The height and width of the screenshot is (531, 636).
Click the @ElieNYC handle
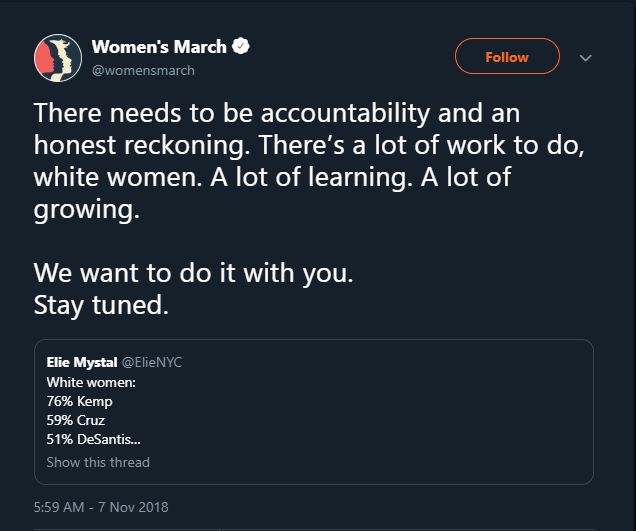click(x=152, y=362)
